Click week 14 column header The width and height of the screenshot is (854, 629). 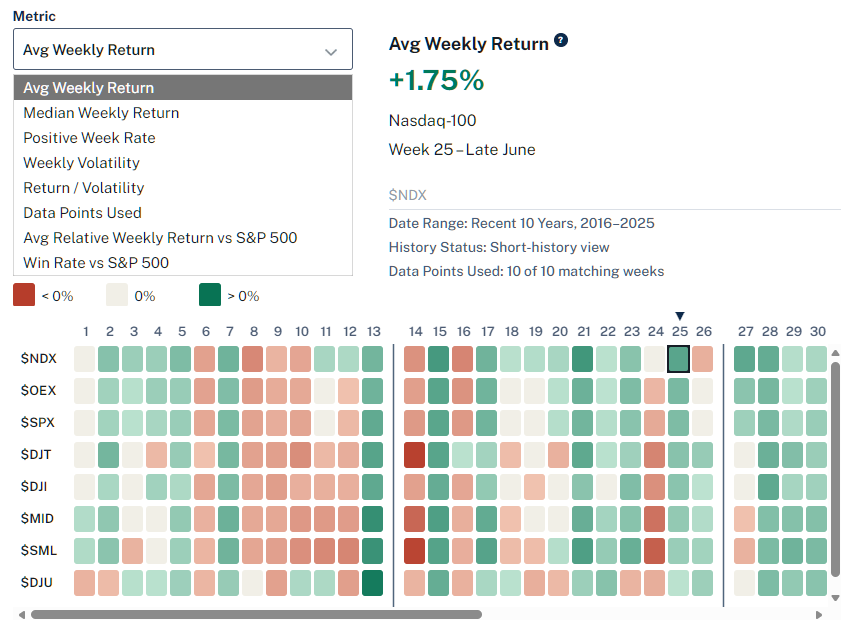click(x=416, y=332)
